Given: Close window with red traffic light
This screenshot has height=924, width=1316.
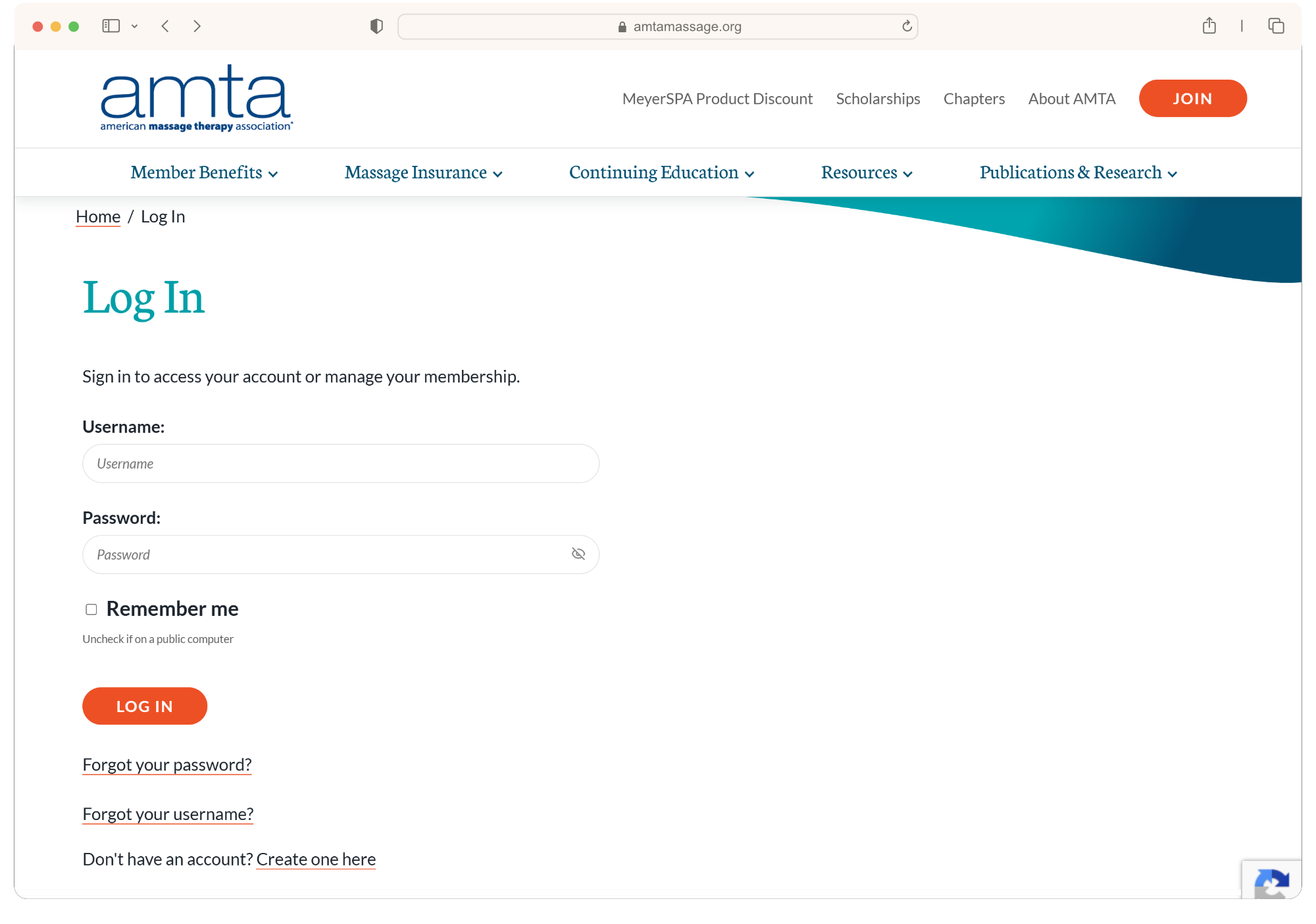Looking at the screenshot, I should [38, 26].
